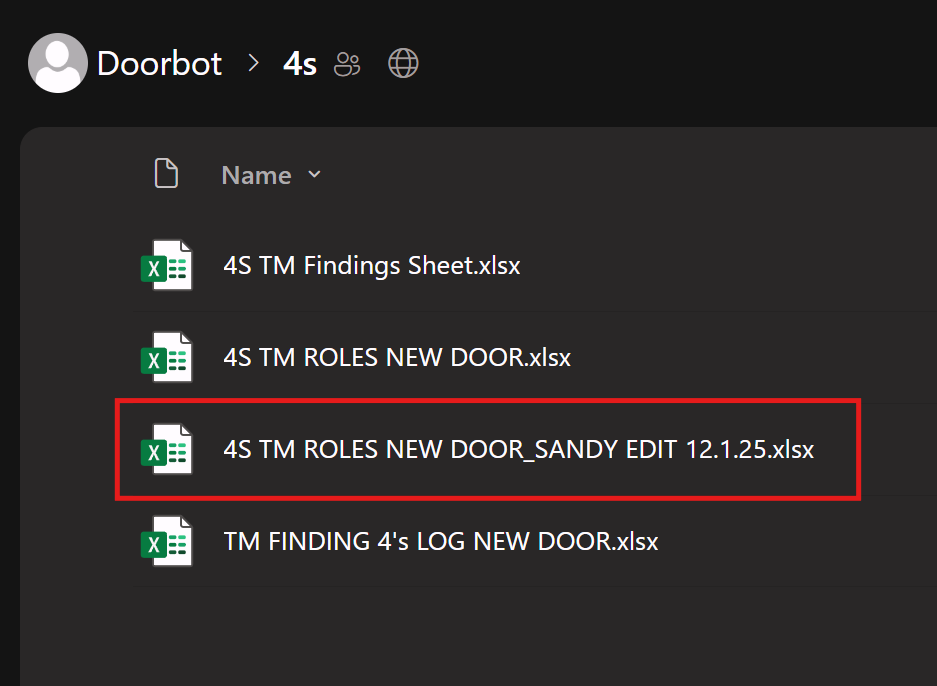Screen dimensions: 937x686
Task: Click the file type column header icon
Action: [166, 174]
